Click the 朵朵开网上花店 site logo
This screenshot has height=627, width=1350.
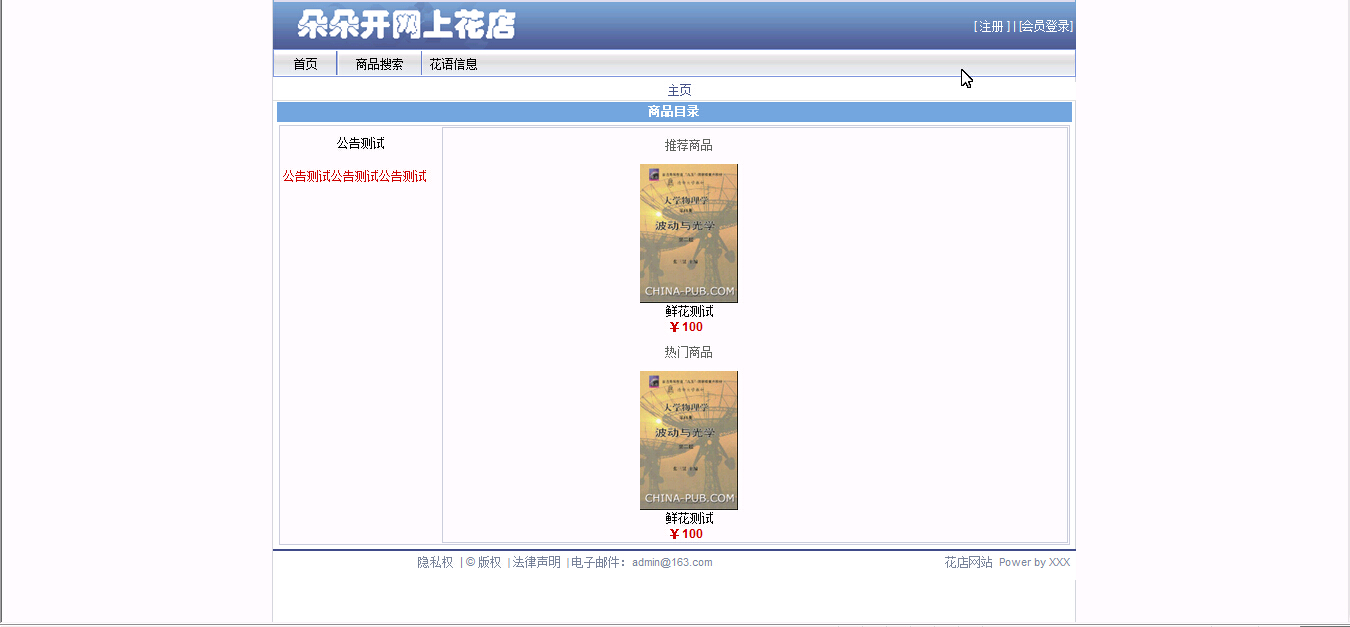(406, 25)
